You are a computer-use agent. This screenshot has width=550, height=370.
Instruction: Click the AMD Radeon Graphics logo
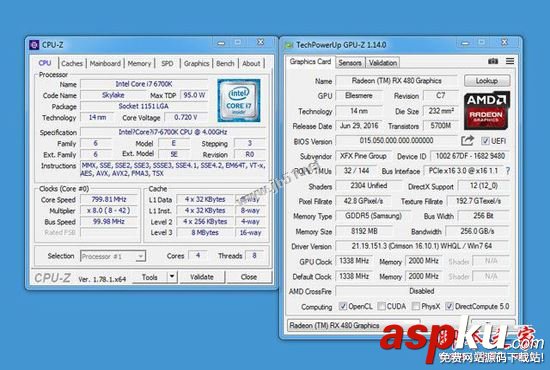click(x=487, y=111)
